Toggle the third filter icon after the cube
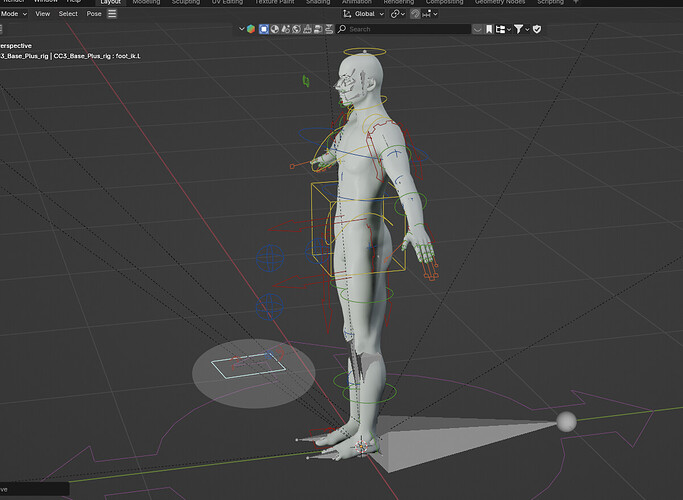This screenshot has width=683, height=500. (x=286, y=29)
